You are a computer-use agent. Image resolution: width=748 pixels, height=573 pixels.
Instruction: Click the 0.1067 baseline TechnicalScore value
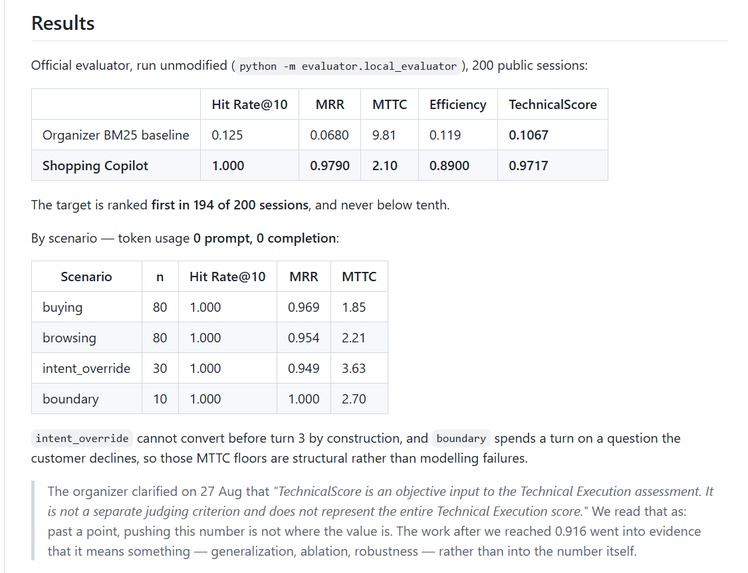tap(528, 135)
